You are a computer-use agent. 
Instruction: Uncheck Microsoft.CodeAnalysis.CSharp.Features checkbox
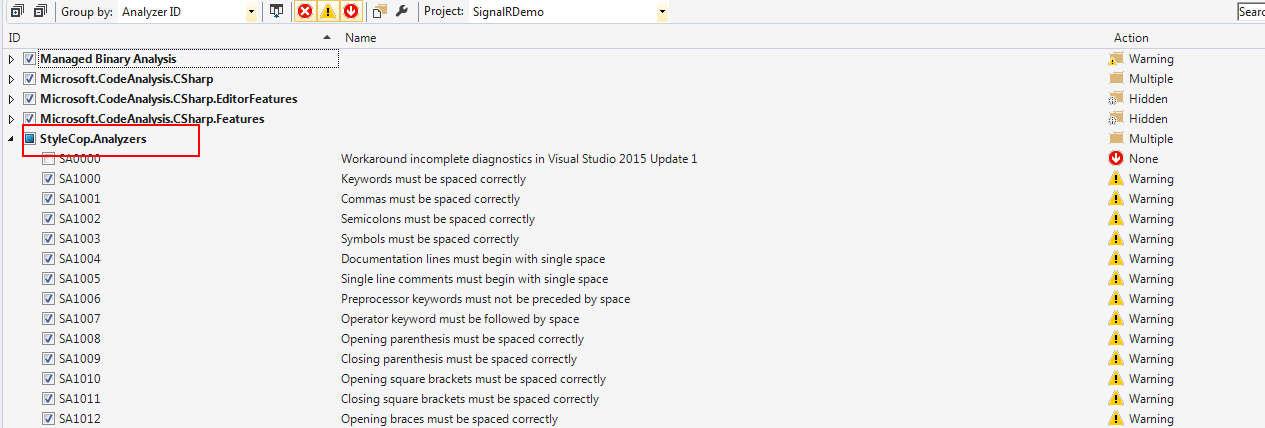(29, 119)
